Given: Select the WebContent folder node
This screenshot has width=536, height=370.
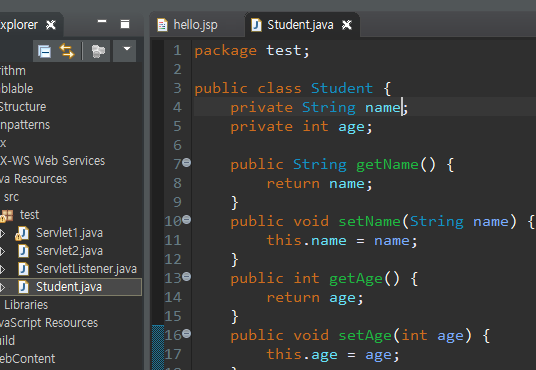Looking at the screenshot, I should 27,359.
